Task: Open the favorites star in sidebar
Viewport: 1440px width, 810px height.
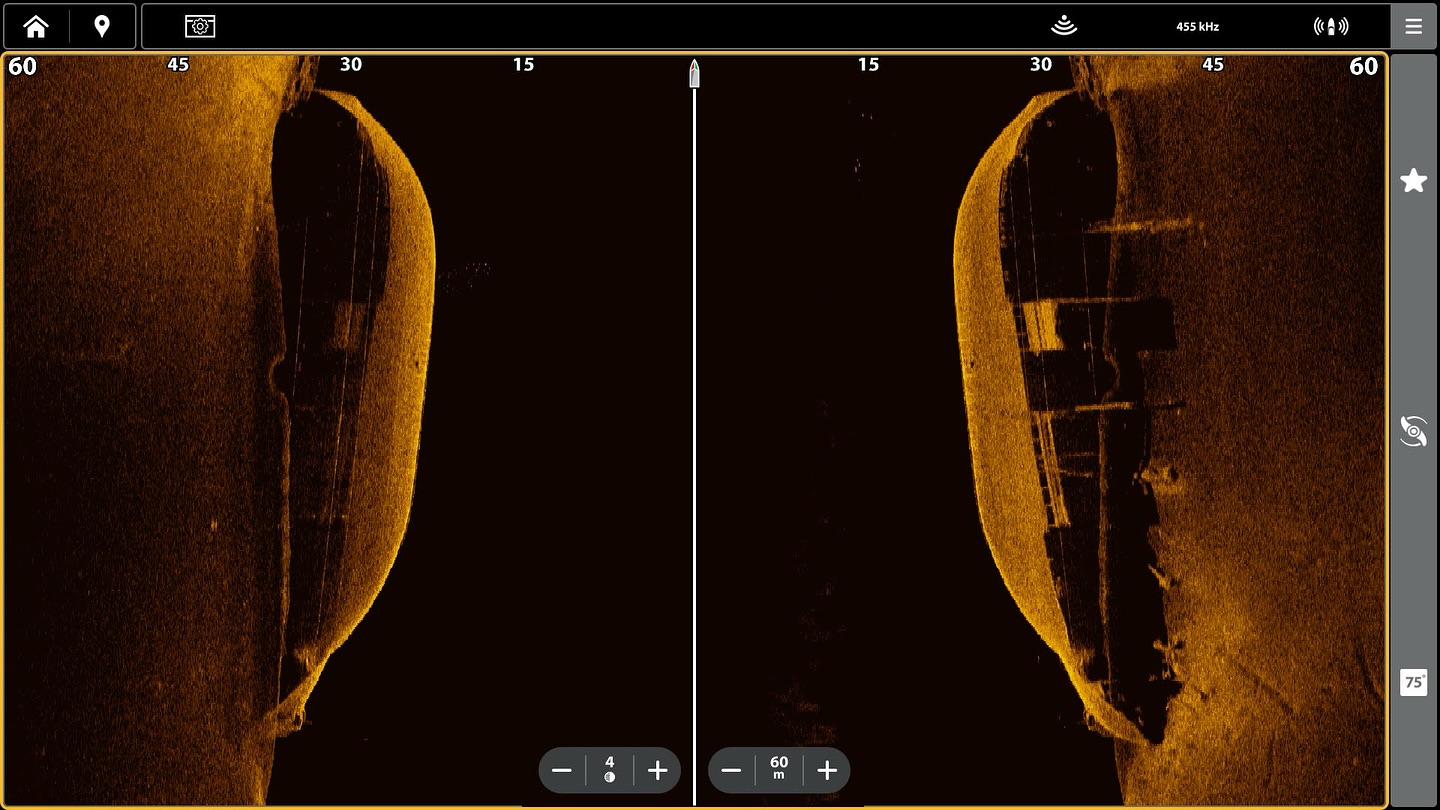Action: pos(1413,180)
